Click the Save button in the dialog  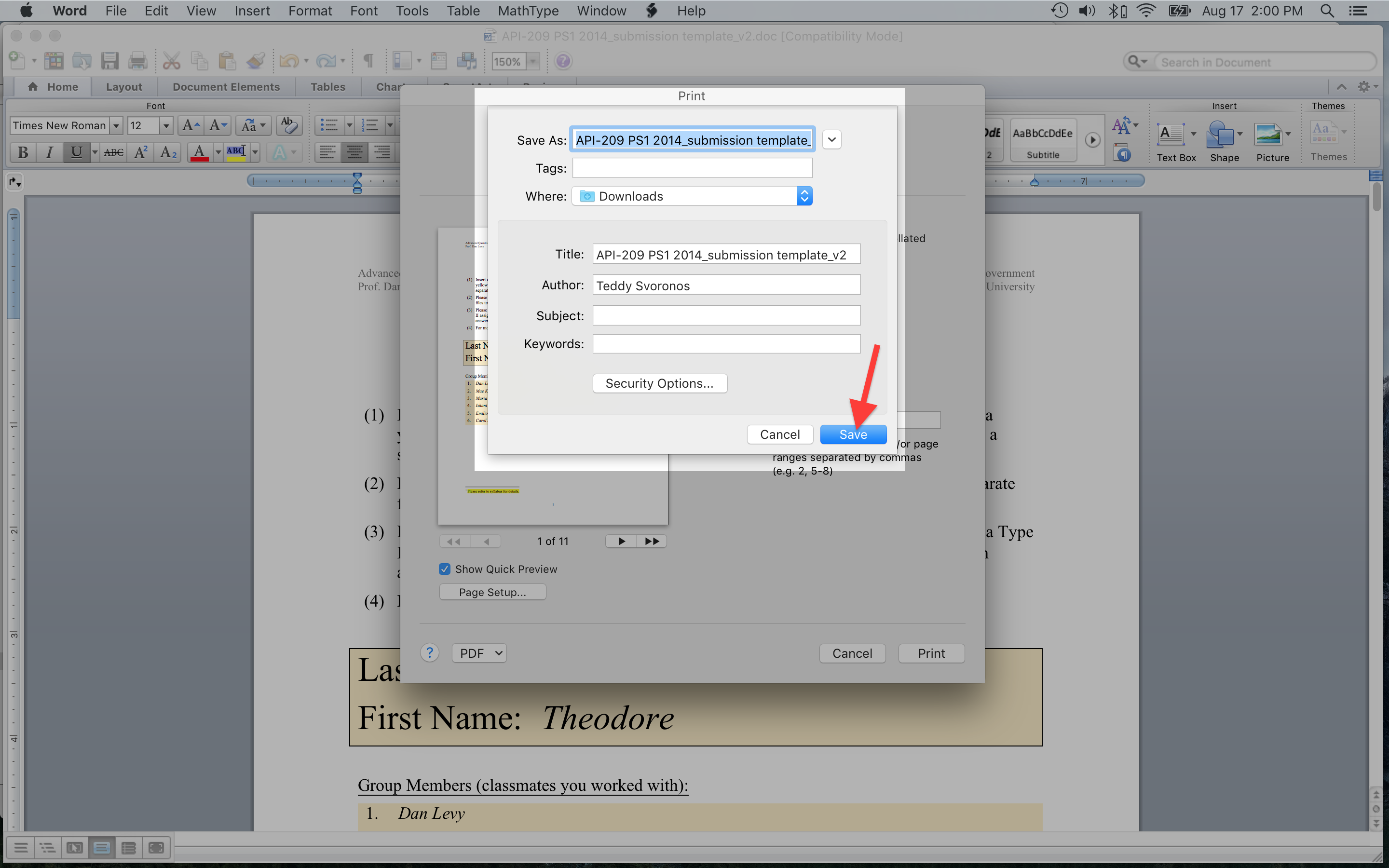click(x=853, y=434)
